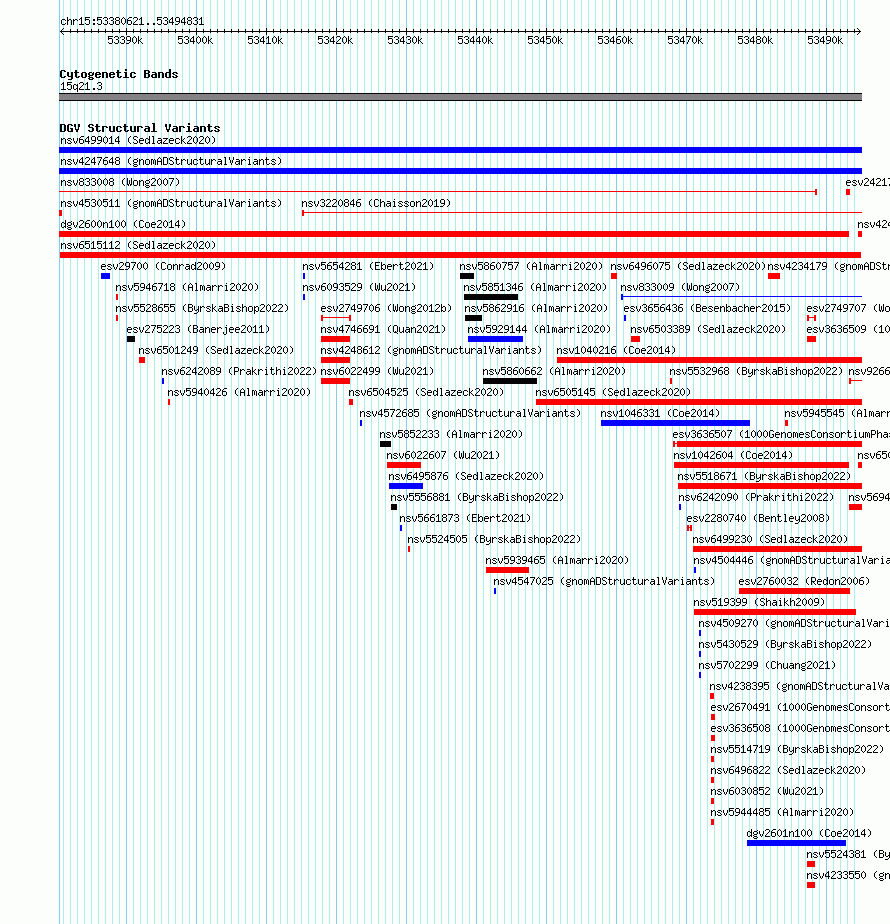Screen dimensions: 890x924
Task: Click nsv1040216 (Coe2014) label
Action: (616, 350)
